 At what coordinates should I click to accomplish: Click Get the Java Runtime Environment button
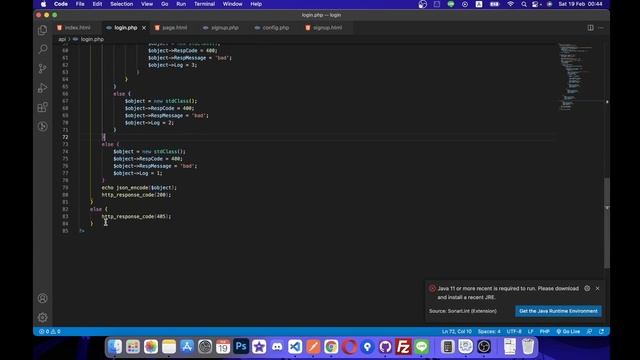pyautogui.click(x=558, y=311)
